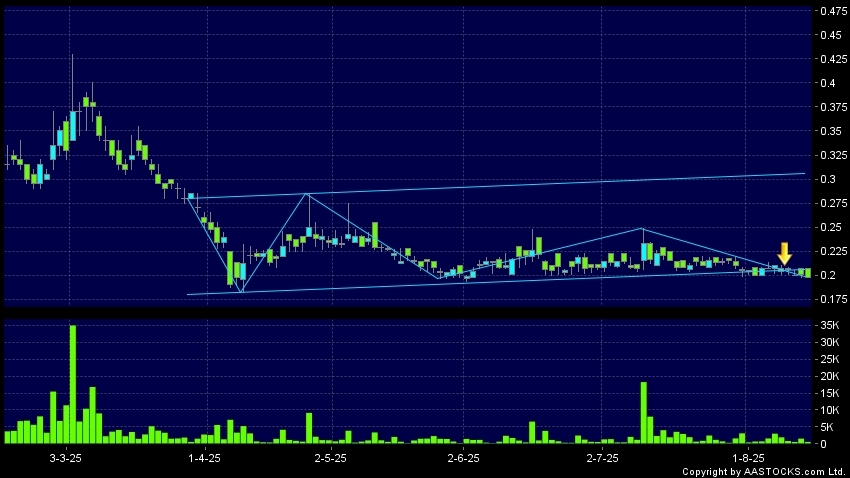Select the 20K volume axis label
Image resolution: width=850 pixels, height=478 pixels.
830,377
